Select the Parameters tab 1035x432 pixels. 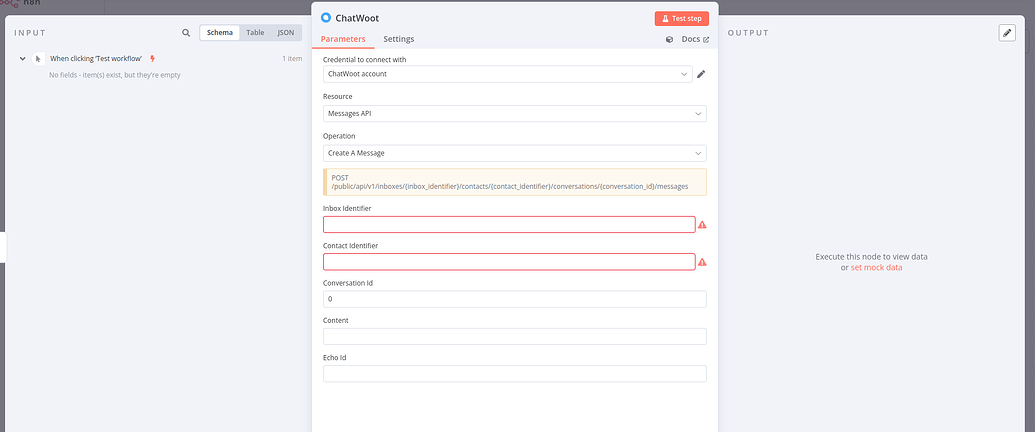[343, 39]
